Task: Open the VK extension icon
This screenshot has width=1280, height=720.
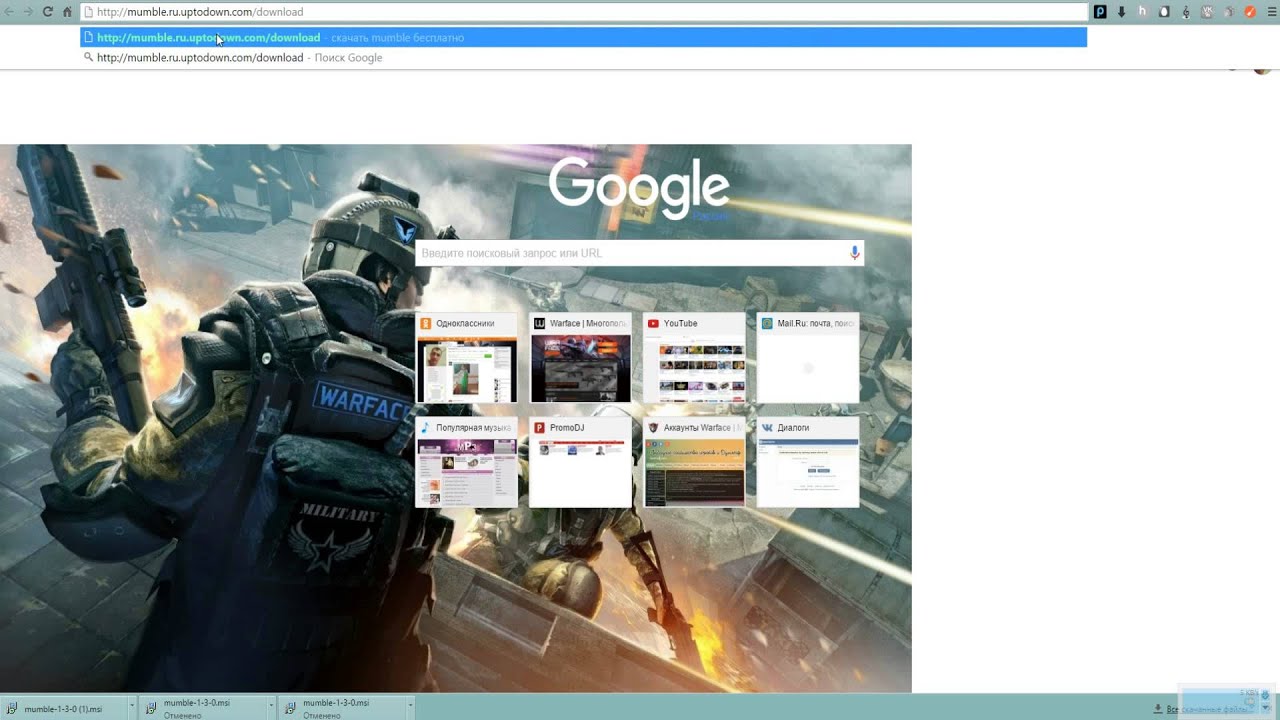Action: pyautogui.click(x=1207, y=12)
